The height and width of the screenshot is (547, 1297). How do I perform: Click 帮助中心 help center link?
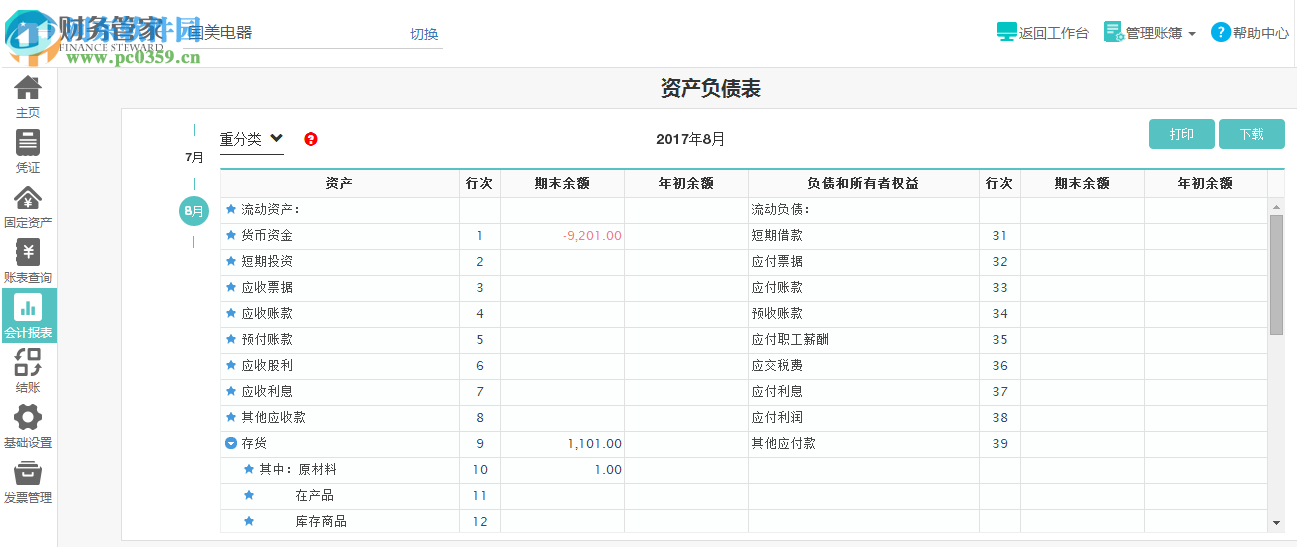(x=1250, y=33)
